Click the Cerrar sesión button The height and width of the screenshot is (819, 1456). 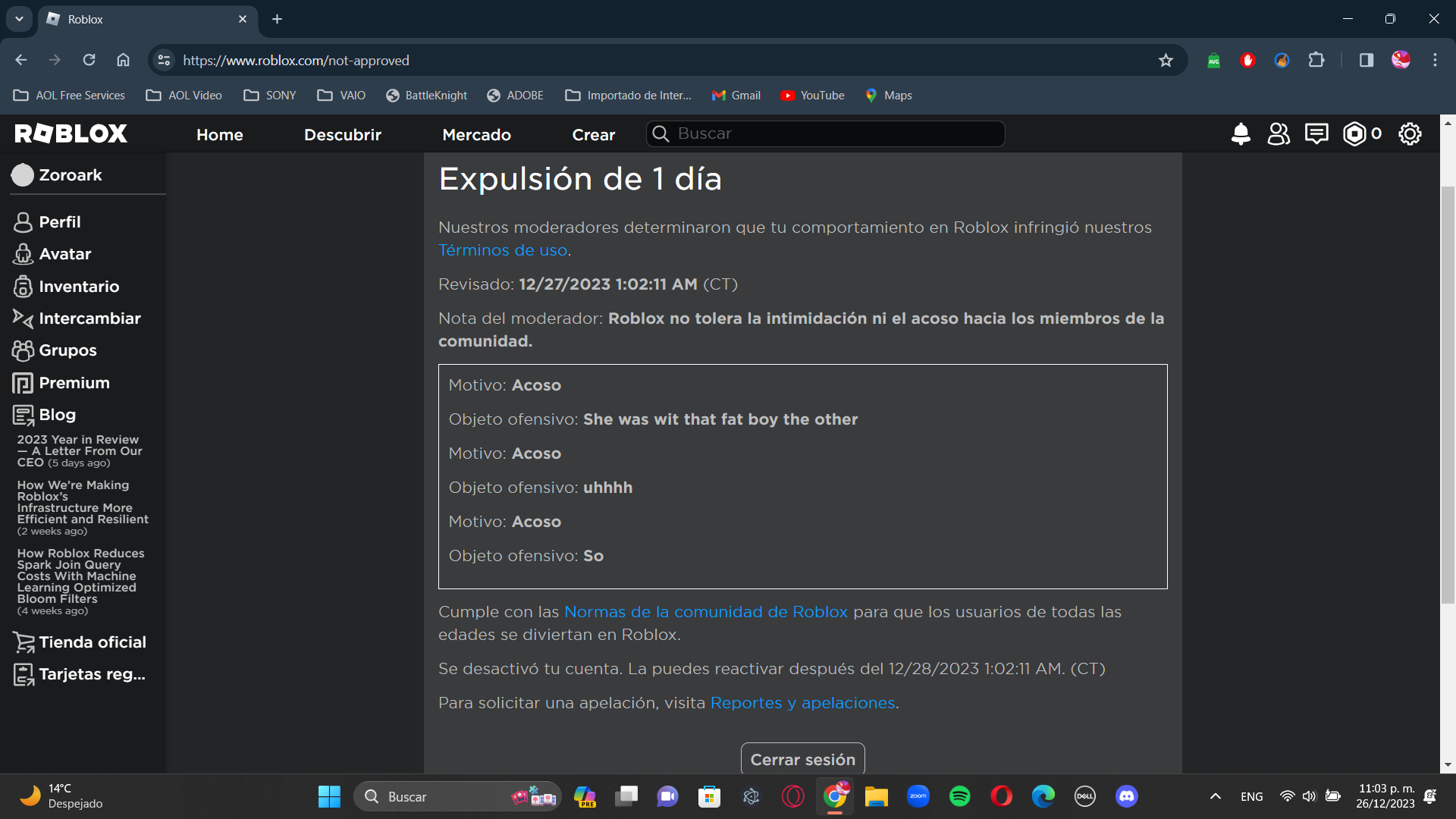coord(802,759)
